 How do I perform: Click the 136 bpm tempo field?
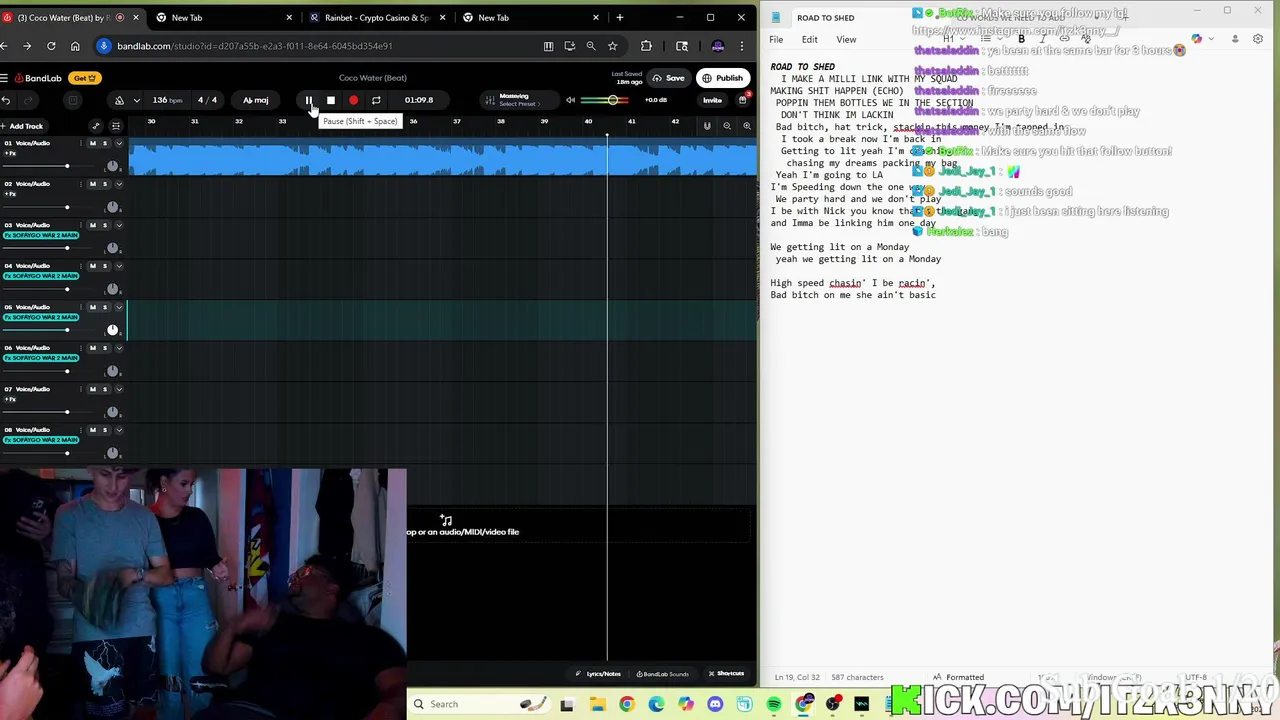167,100
